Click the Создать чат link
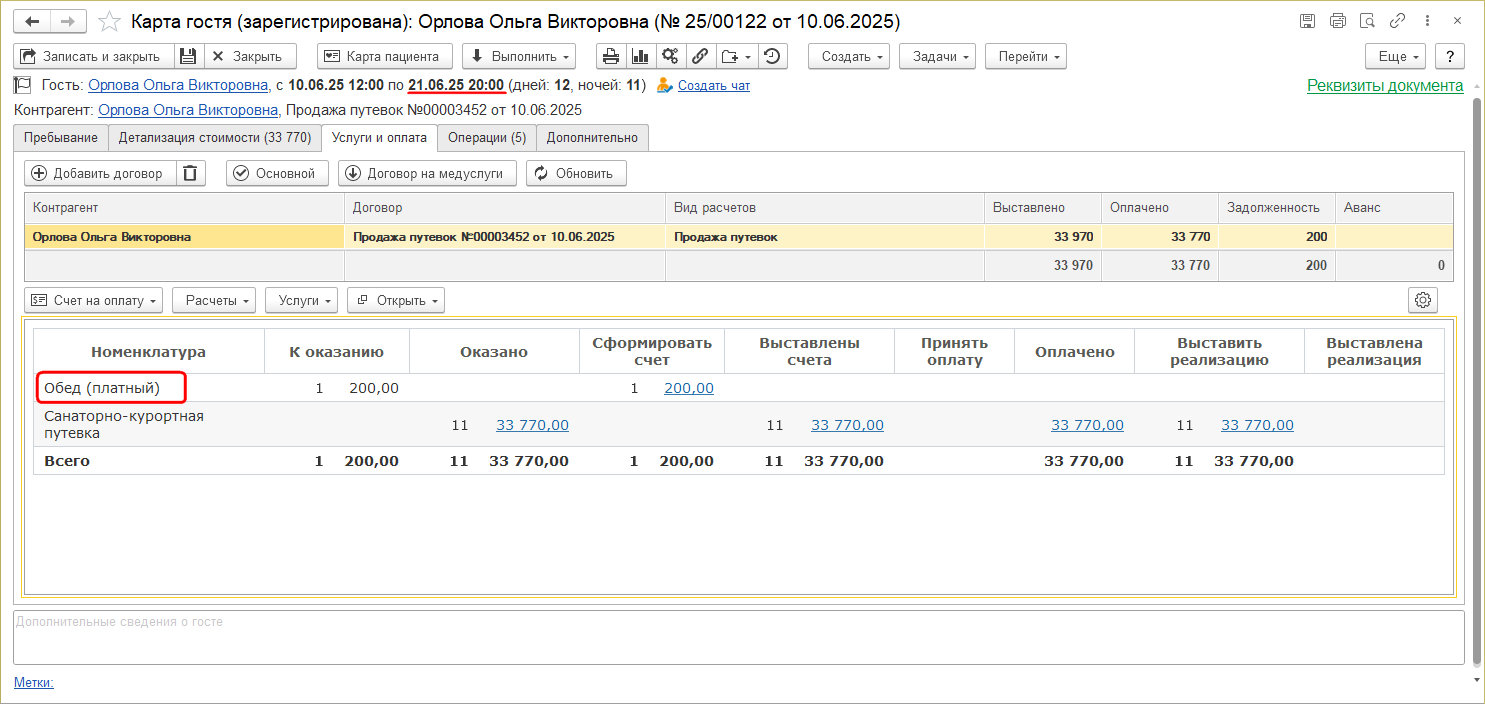The width and height of the screenshot is (1485, 704). (x=713, y=86)
